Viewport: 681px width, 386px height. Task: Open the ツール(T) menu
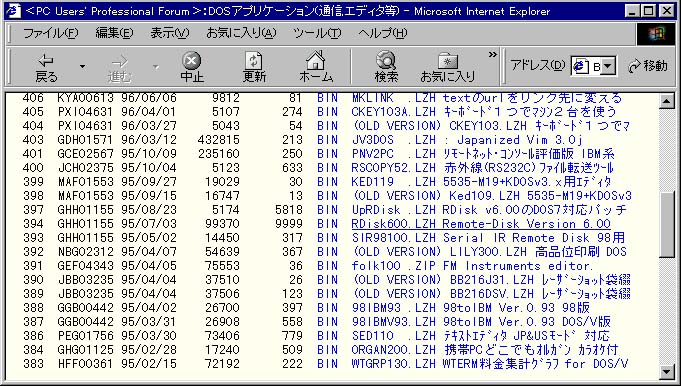[x=317, y=33]
